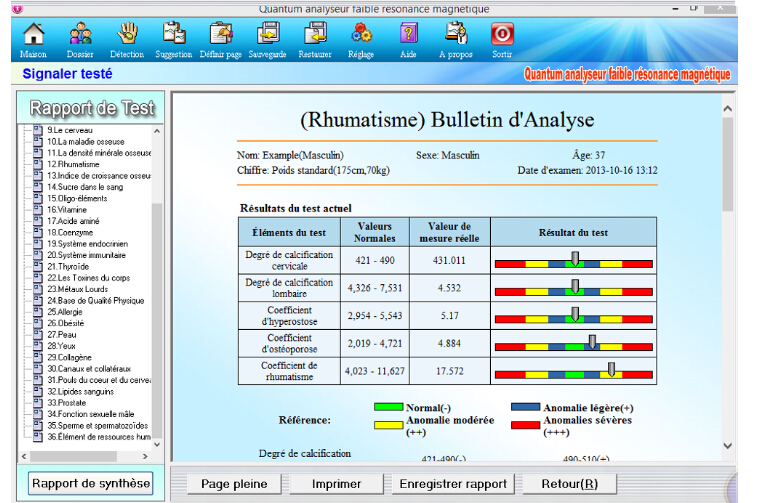Select the Sauvegarde backup icon
The width and height of the screenshot is (758, 503).
[x=267, y=40]
